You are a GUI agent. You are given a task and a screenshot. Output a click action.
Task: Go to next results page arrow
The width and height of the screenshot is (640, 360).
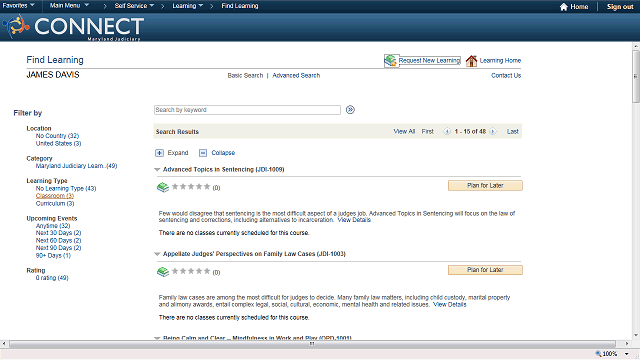(493, 131)
